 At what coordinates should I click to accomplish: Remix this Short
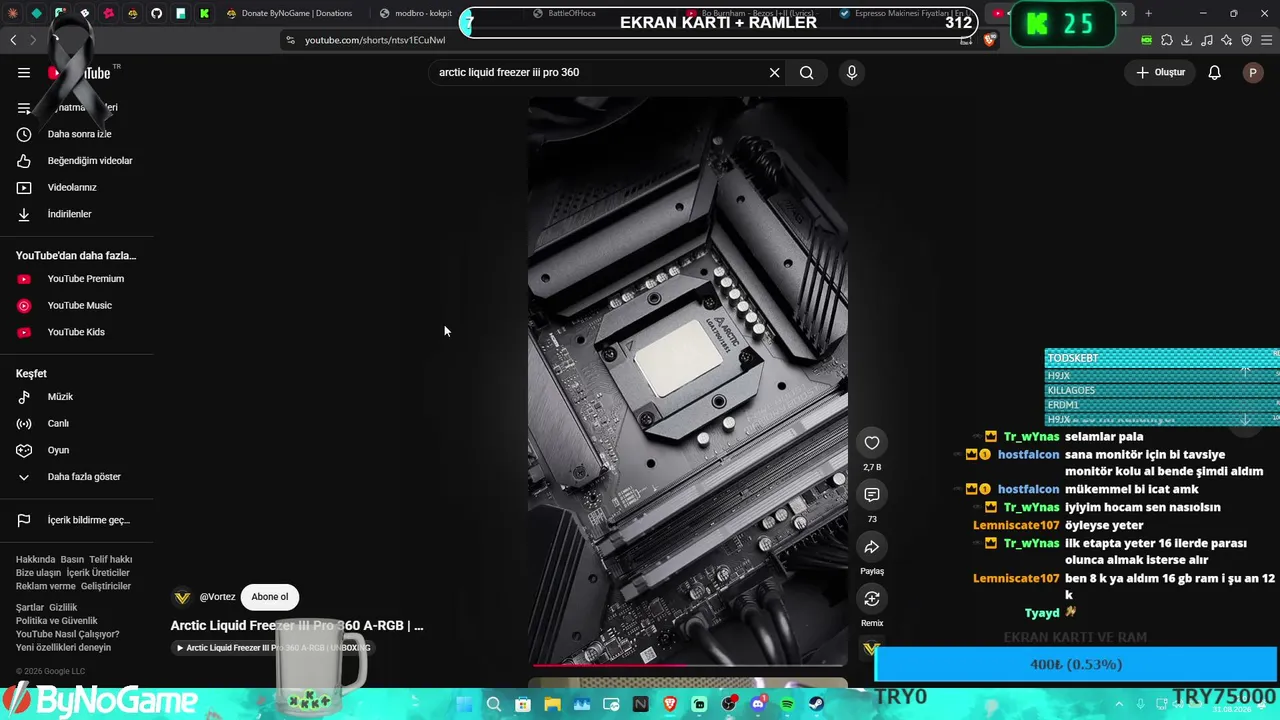tap(872, 599)
